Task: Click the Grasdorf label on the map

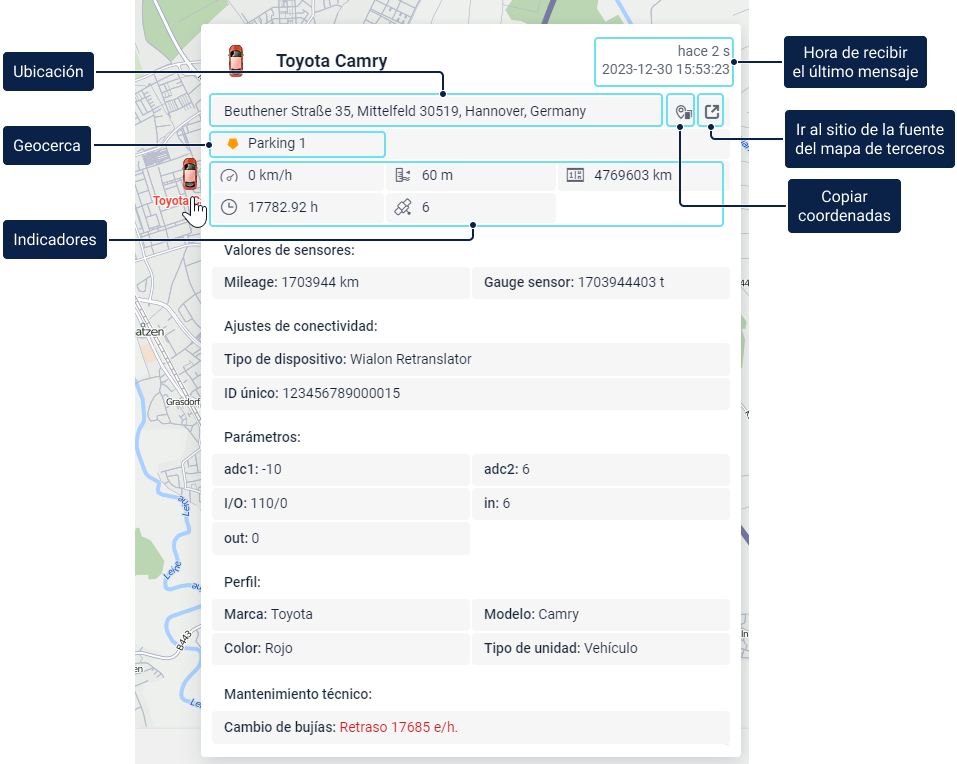Action: (182, 402)
